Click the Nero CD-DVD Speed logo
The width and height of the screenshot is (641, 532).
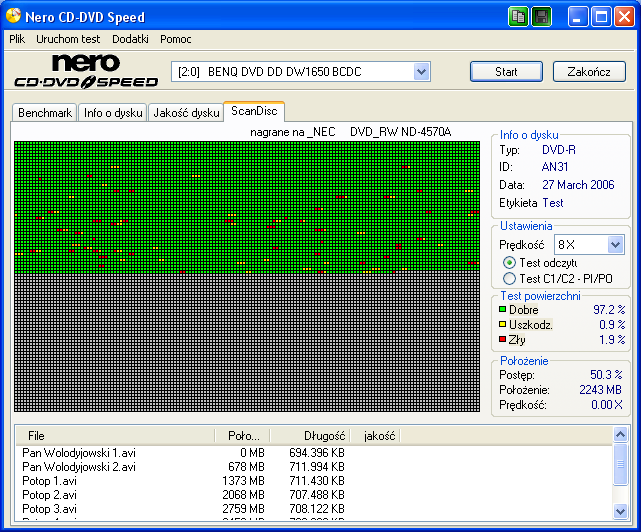point(86,71)
